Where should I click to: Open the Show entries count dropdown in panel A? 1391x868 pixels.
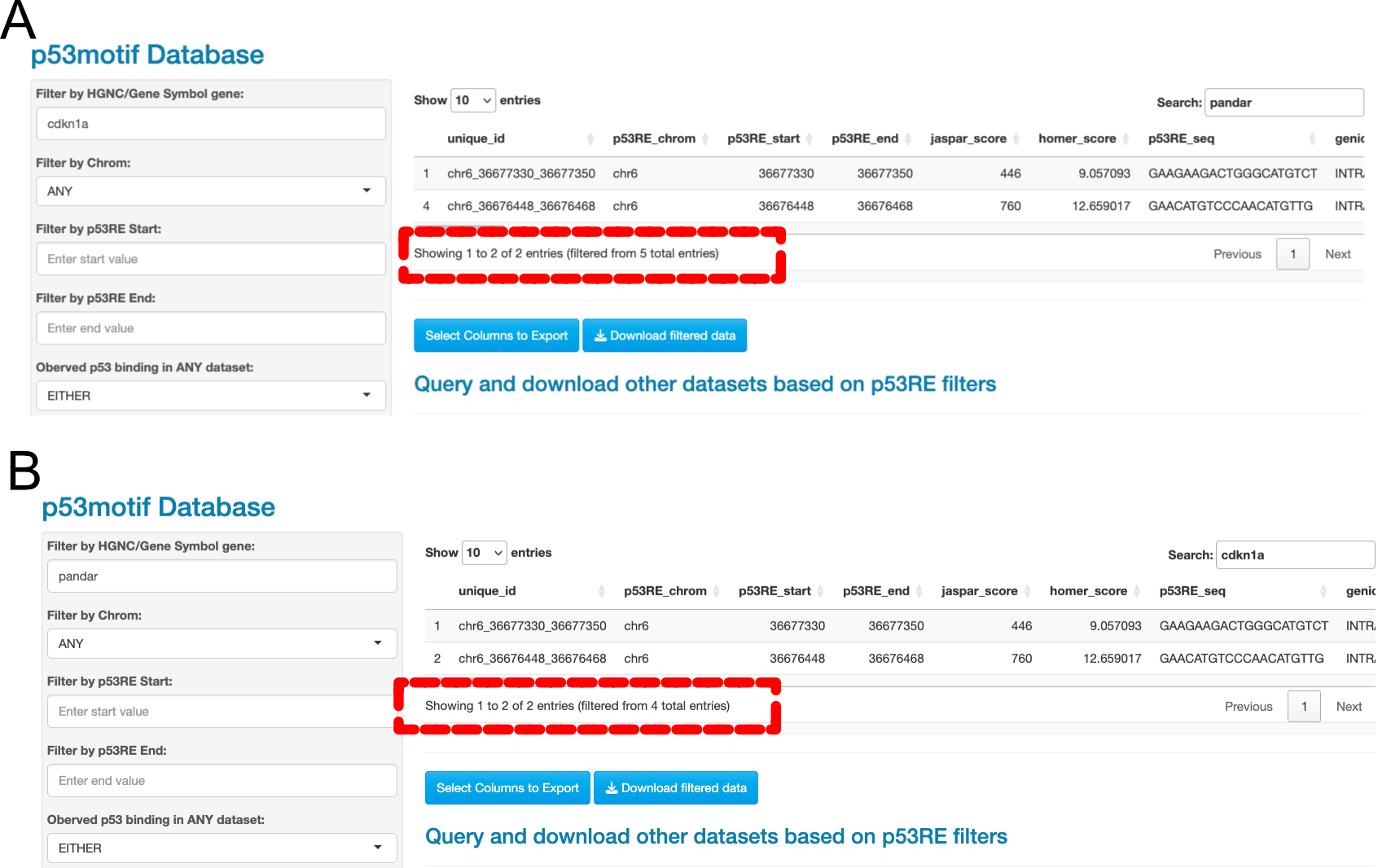point(473,100)
